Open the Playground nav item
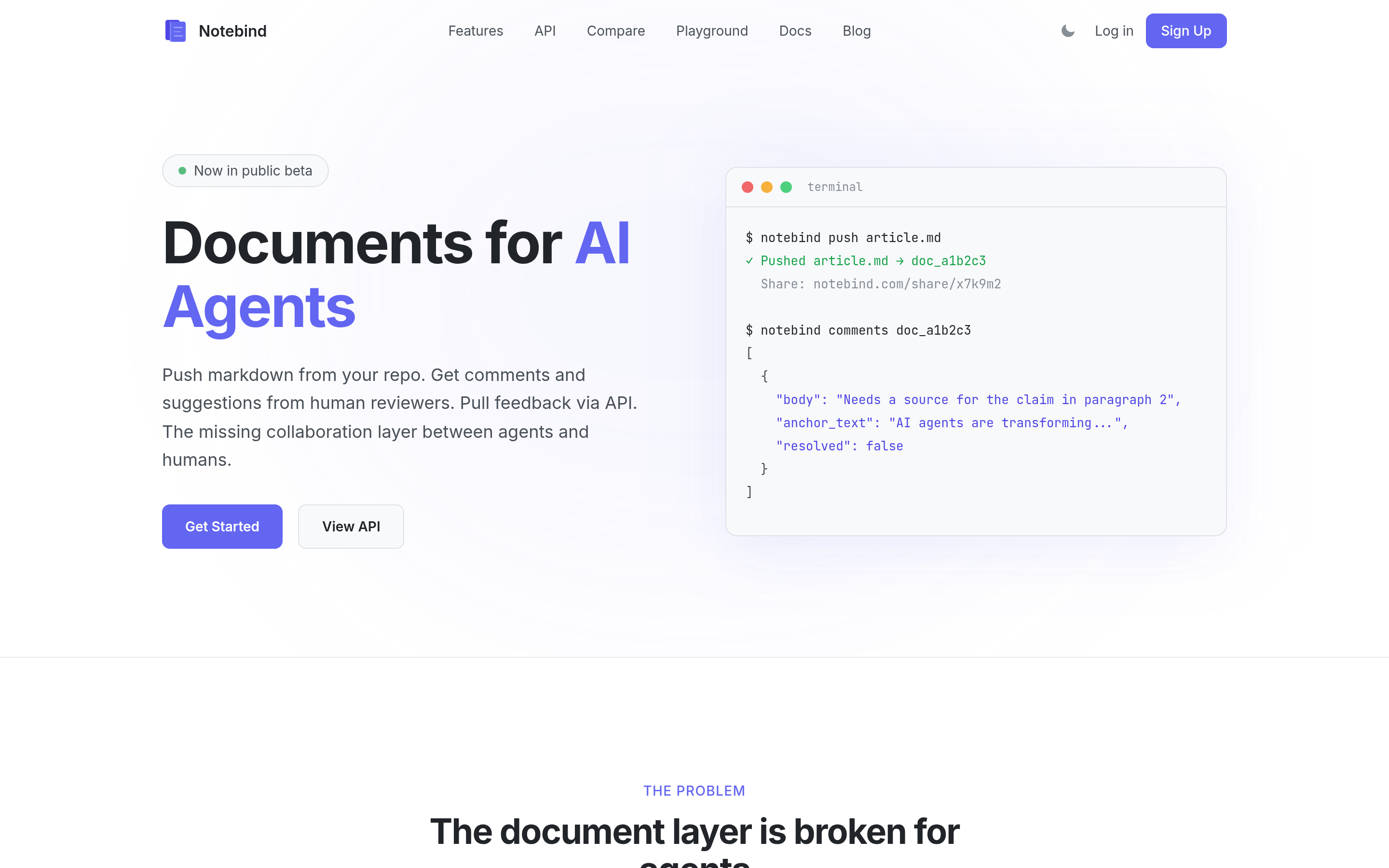Screen dimensions: 1389x868 pos(712,31)
